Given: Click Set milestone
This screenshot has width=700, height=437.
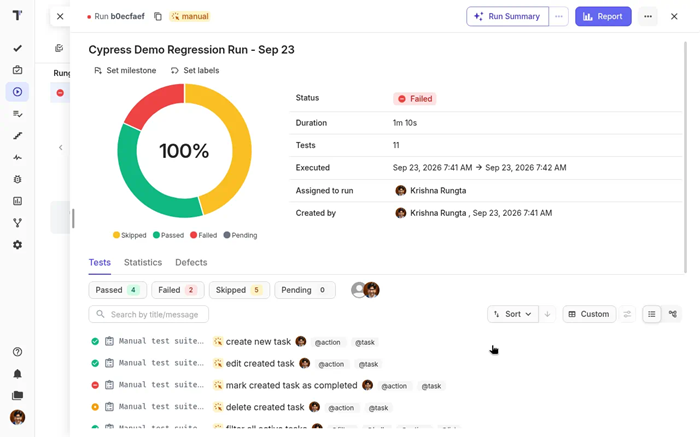Looking at the screenshot, I should 125,71.
